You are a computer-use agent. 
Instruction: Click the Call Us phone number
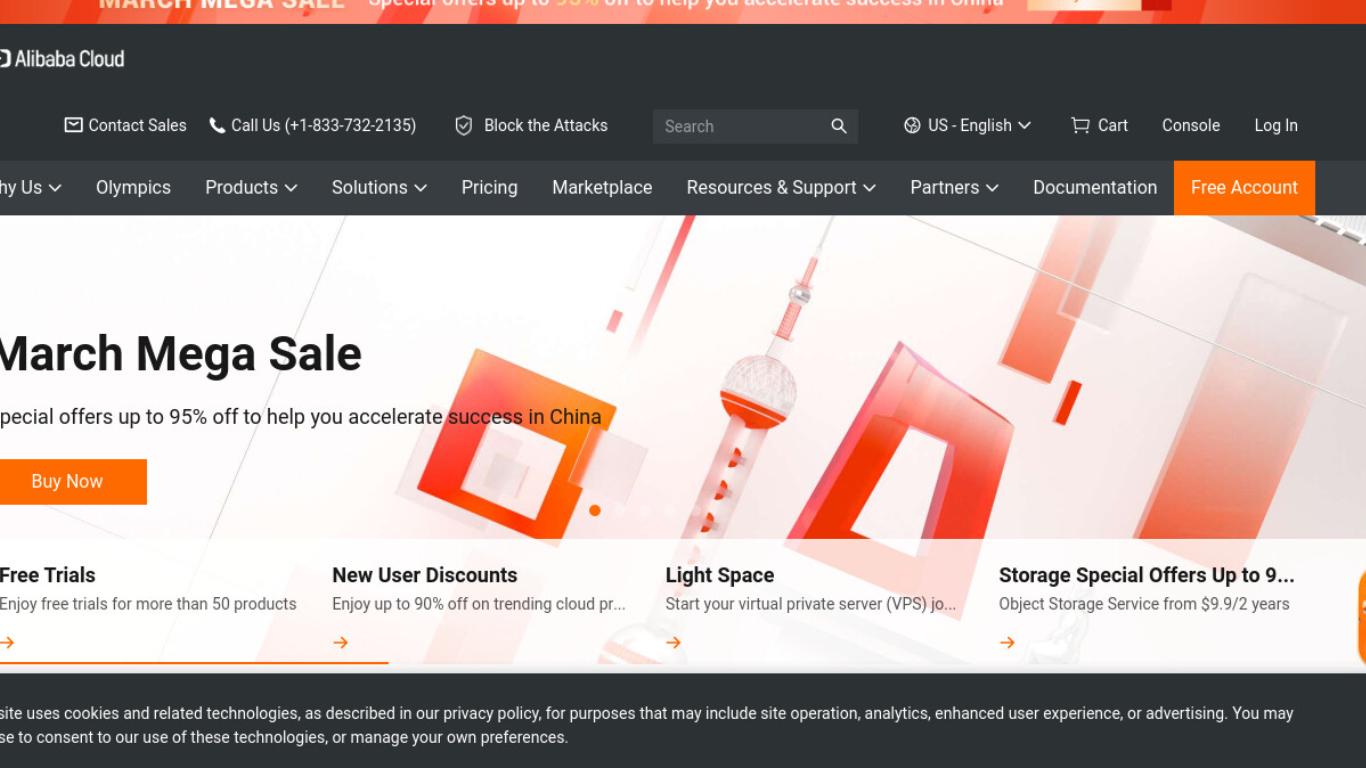[323, 125]
